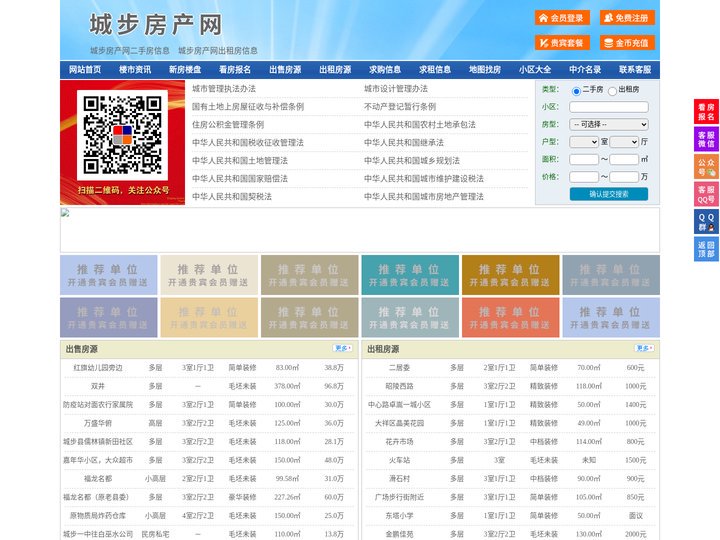
Task: Open listing 红旗幼儿园旁边
Action: click(98, 368)
